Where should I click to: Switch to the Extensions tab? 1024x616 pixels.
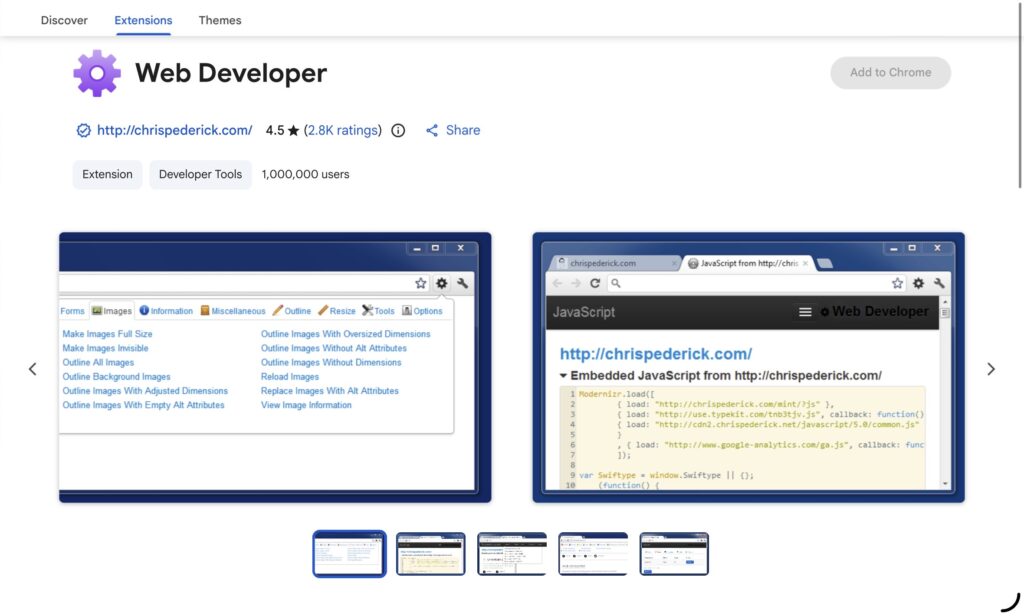(143, 20)
